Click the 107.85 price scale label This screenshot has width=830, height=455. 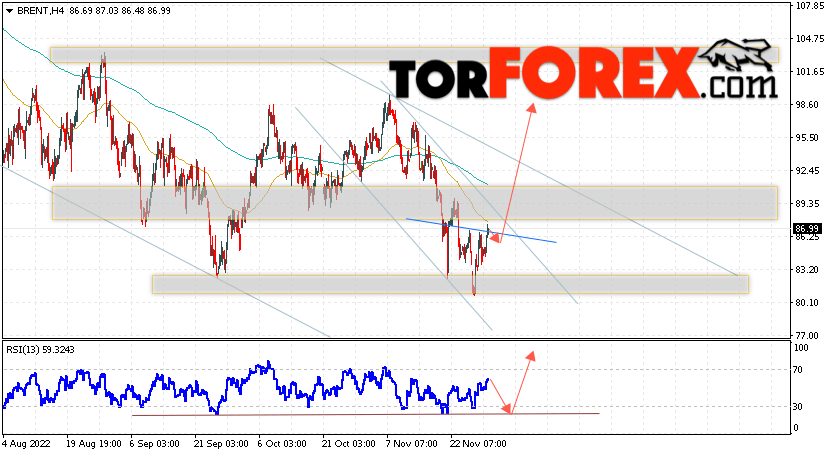[x=810, y=6]
